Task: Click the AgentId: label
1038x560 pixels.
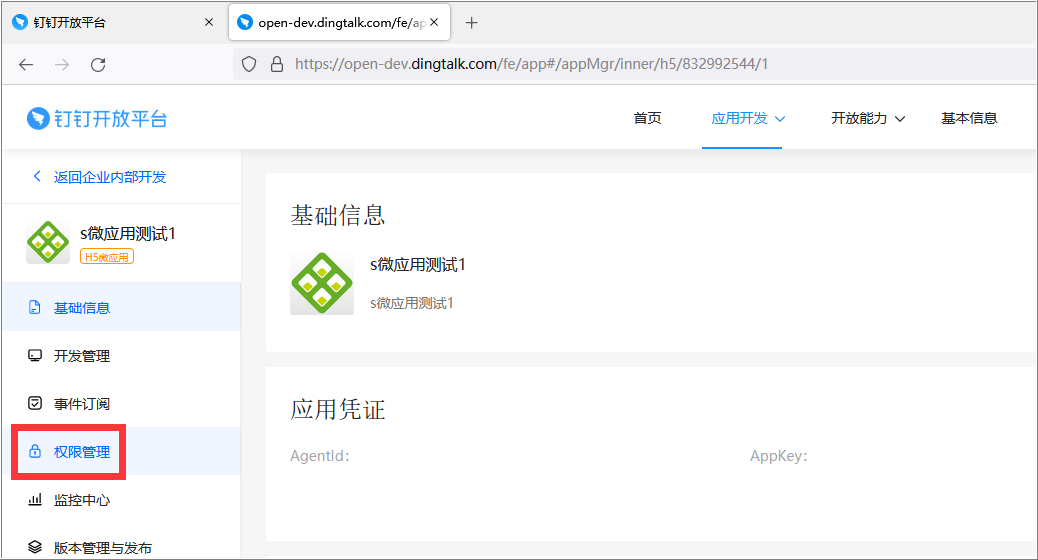Action: [320, 456]
